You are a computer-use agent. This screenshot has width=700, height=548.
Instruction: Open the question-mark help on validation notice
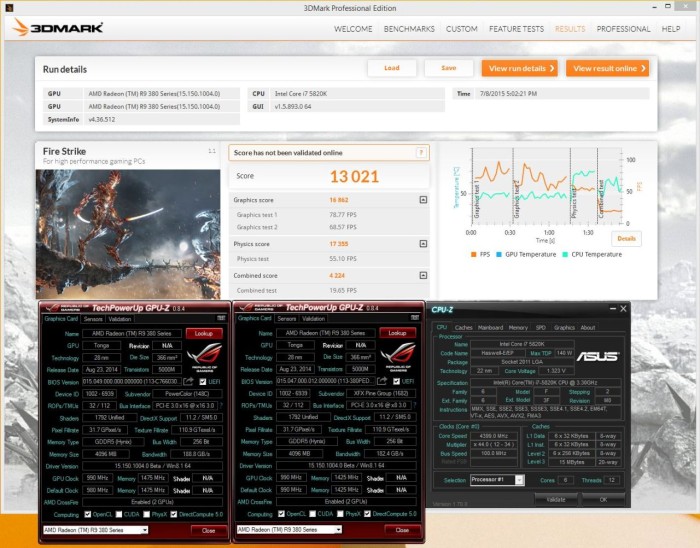coord(421,153)
